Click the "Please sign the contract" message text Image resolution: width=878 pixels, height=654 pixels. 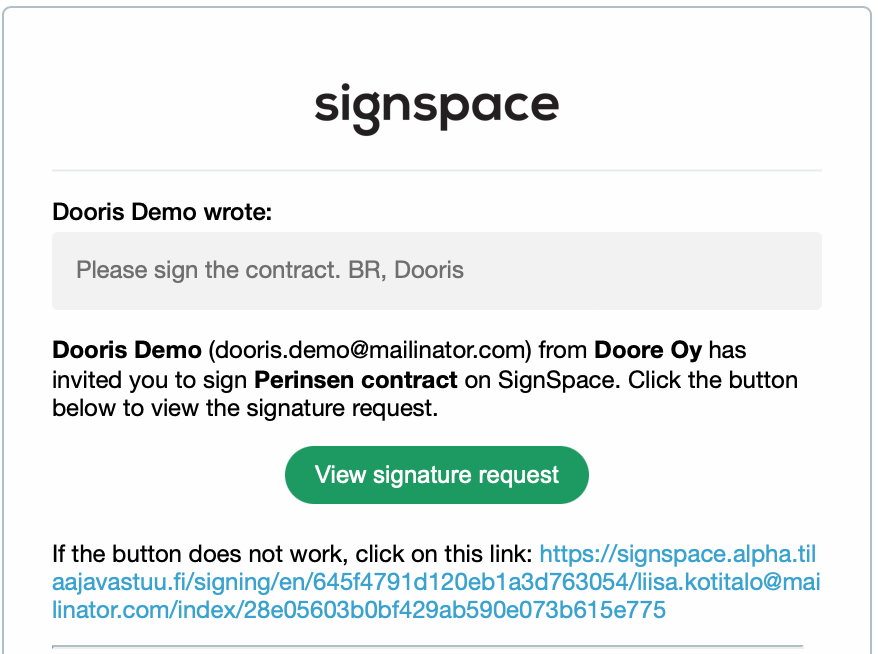[x=208, y=270]
